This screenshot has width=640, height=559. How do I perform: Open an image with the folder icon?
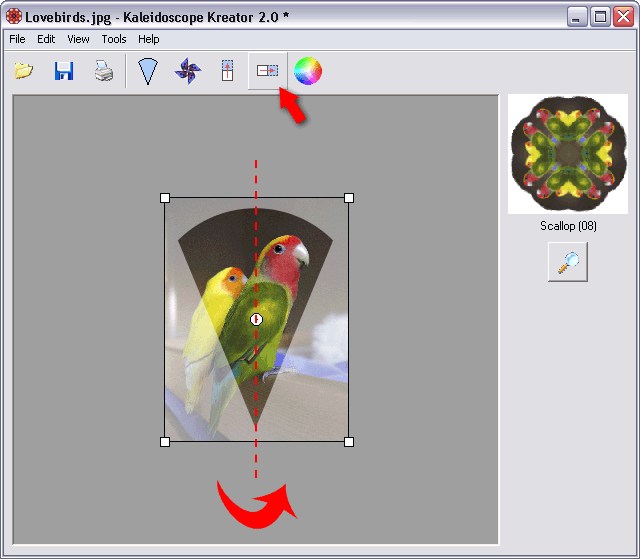[x=24, y=71]
